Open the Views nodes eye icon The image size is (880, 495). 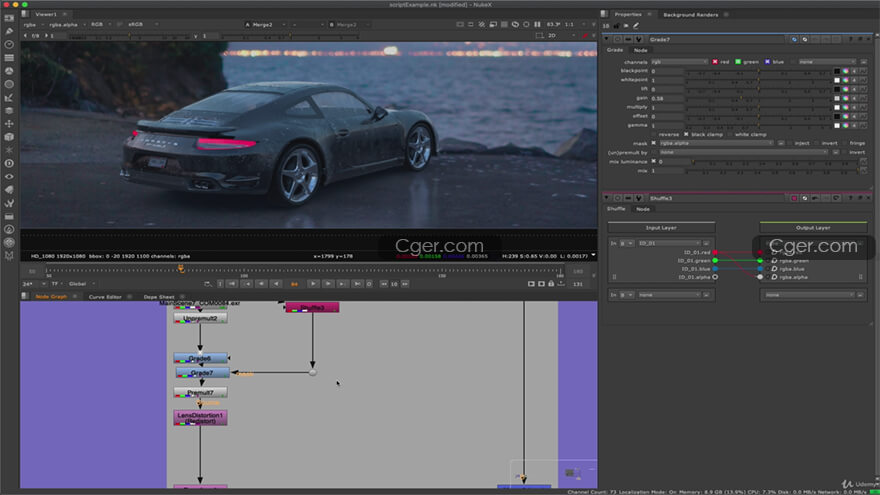(9, 176)
